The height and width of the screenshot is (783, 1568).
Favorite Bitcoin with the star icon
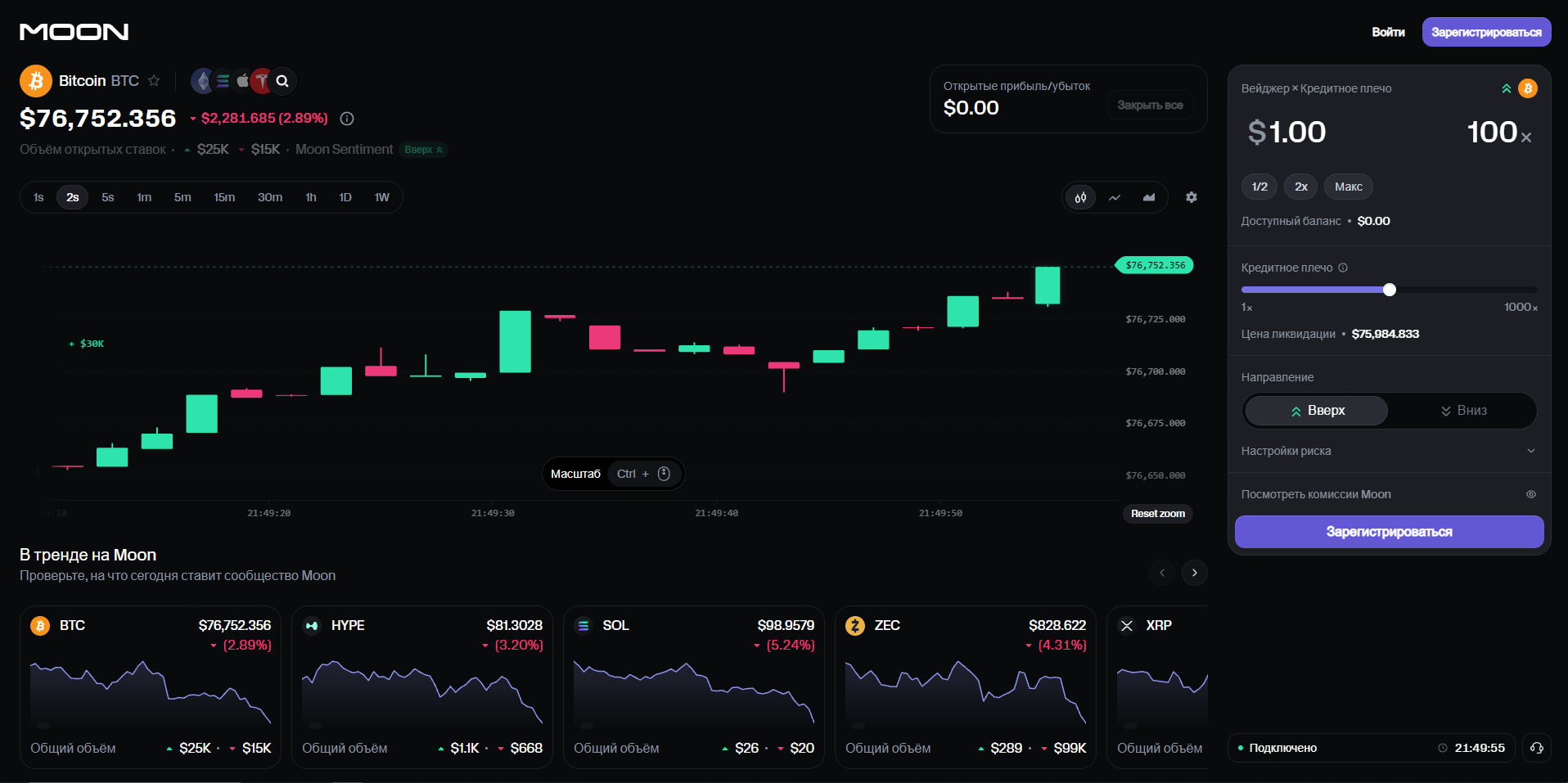click(154, 81)
